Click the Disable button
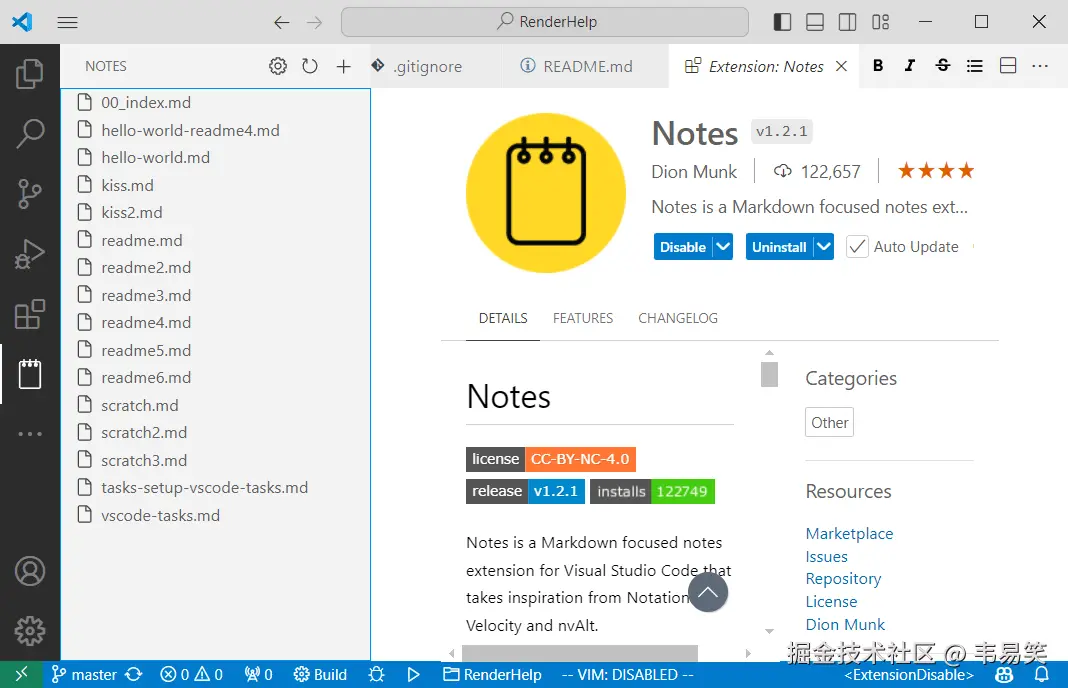Viewport: 1068px width, 688px height. tap(683, 247)
